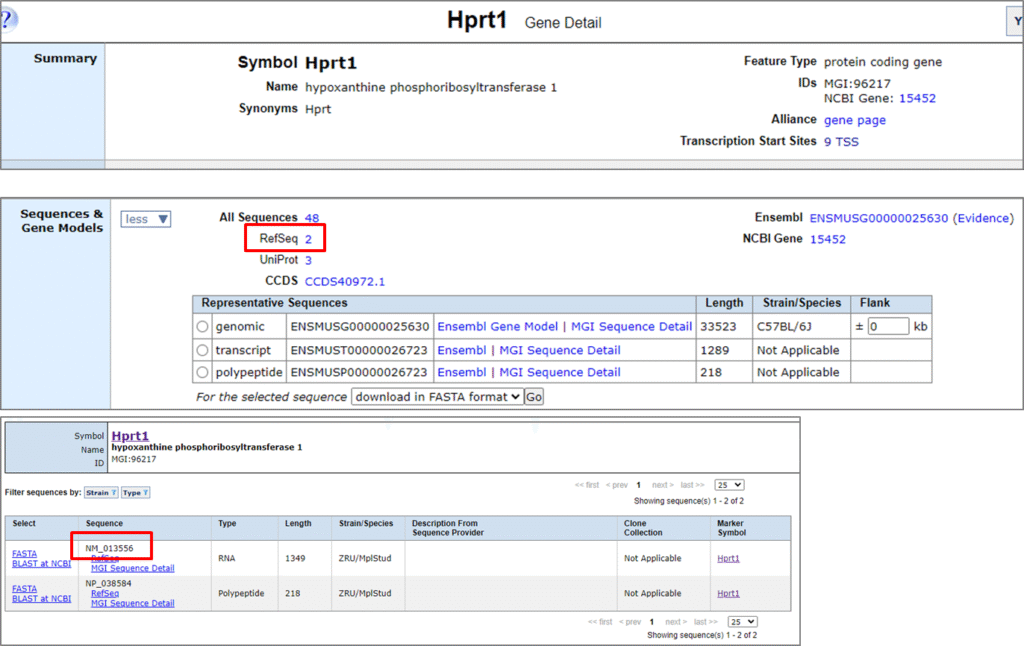Collapse section using the 'less' toggle
1024x646 pixels.
click(146, 219)
